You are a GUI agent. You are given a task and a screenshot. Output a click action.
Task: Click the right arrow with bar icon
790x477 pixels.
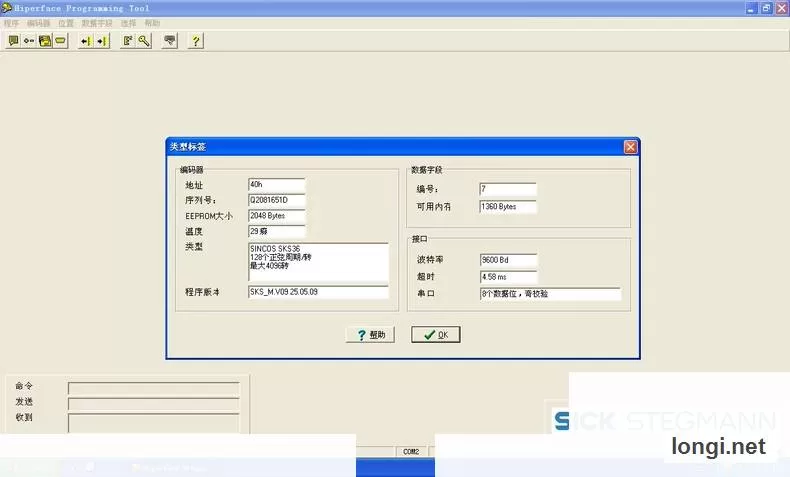coord(102,41)
